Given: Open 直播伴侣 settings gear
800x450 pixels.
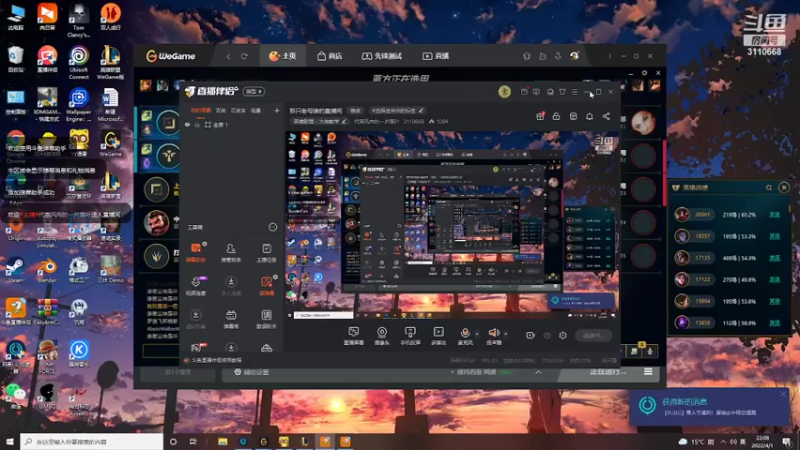Looking at the screenshot, I should pyautogui.click(x=563, y=335).
